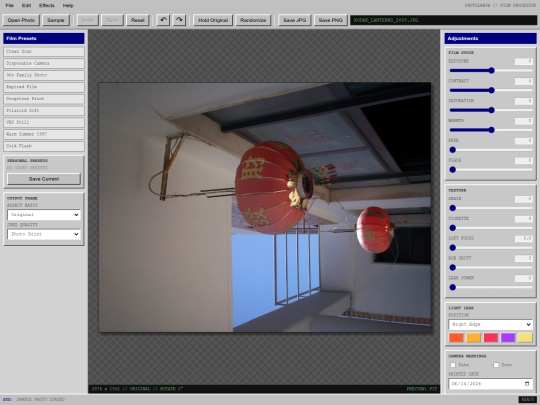
Task: Click the 'SAMPLE PHOTO LOADED' status message
Action: point(41,399)
